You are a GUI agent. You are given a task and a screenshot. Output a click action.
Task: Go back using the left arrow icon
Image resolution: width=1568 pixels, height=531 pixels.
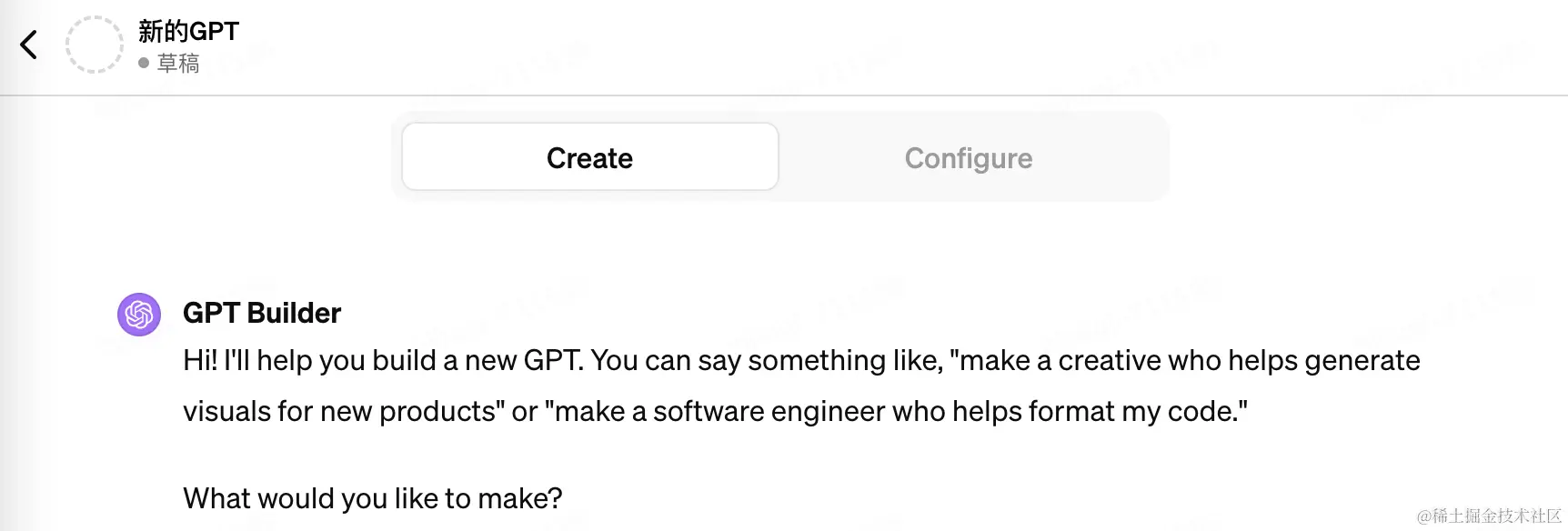click(x=29, y=45)
